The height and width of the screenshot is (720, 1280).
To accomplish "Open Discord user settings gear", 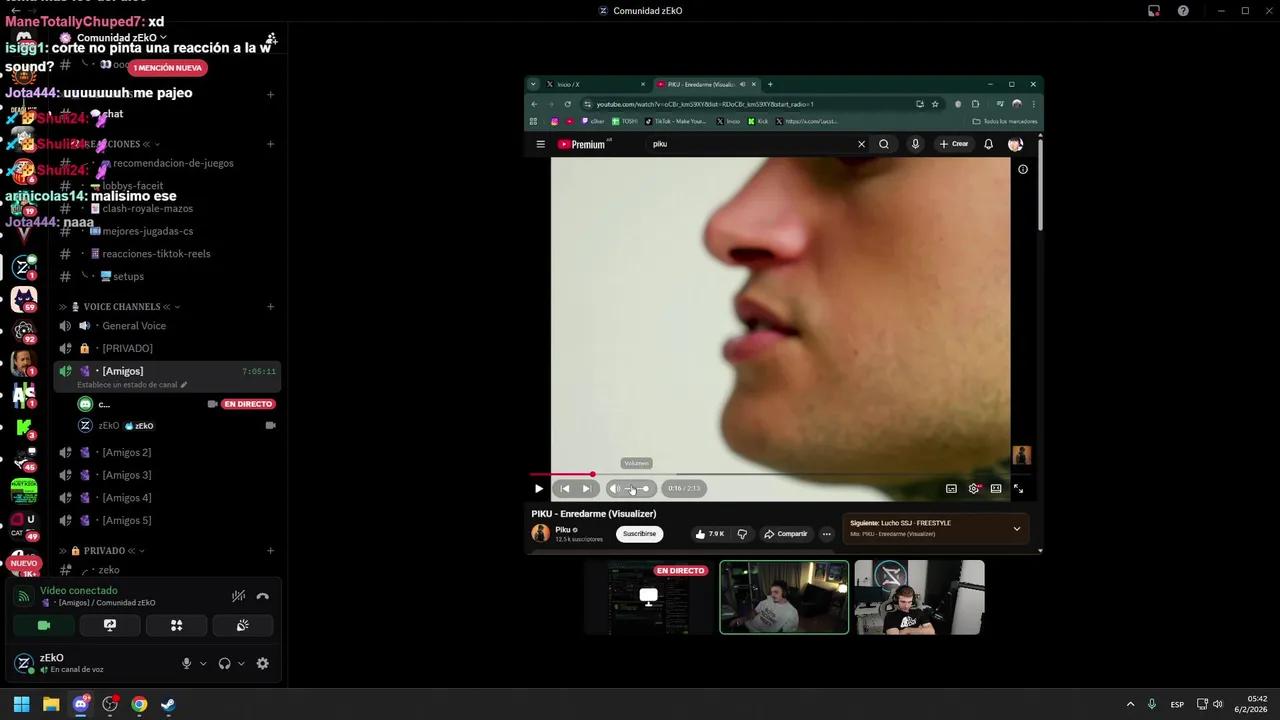I will (262, 663).
